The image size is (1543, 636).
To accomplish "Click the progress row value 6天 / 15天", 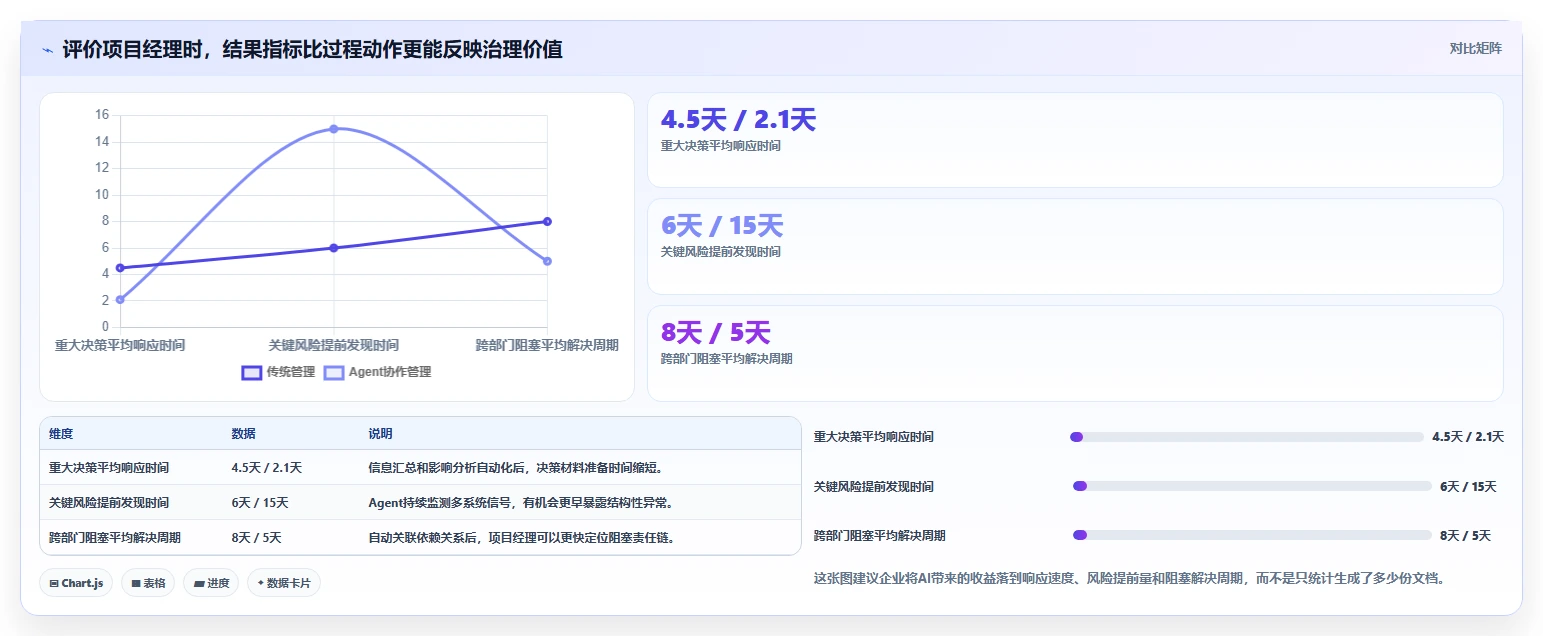I will (x=1468, y=486).
